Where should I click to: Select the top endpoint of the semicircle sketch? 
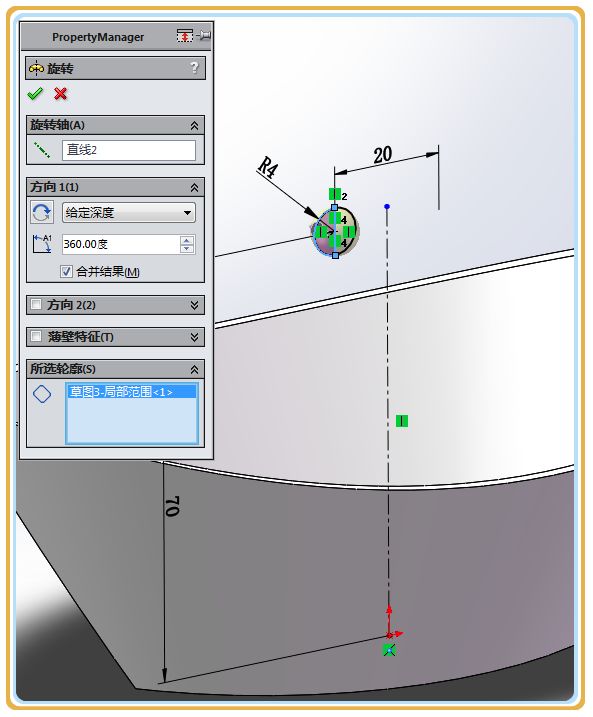[x=335, y=208]
